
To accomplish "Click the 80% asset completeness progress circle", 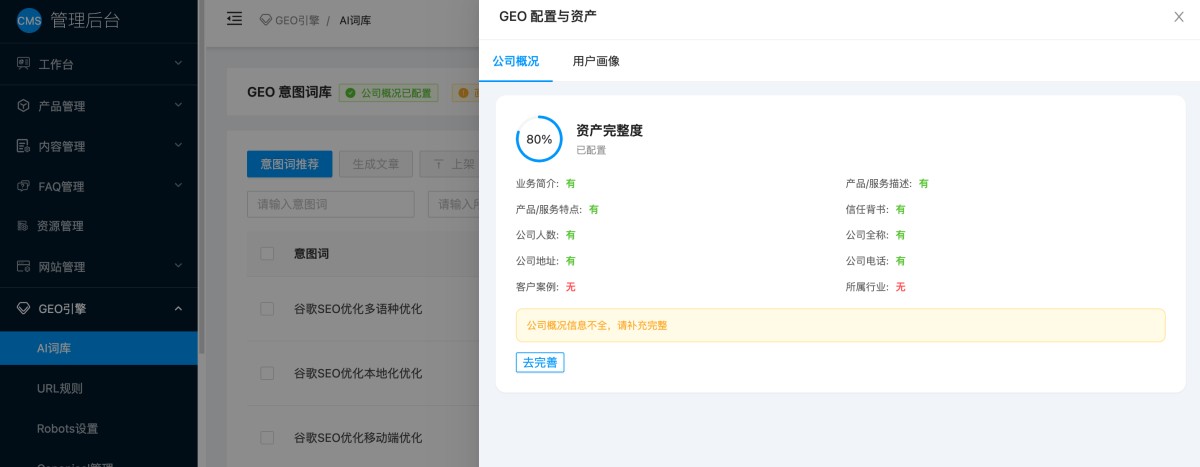I will coord(539,140).
